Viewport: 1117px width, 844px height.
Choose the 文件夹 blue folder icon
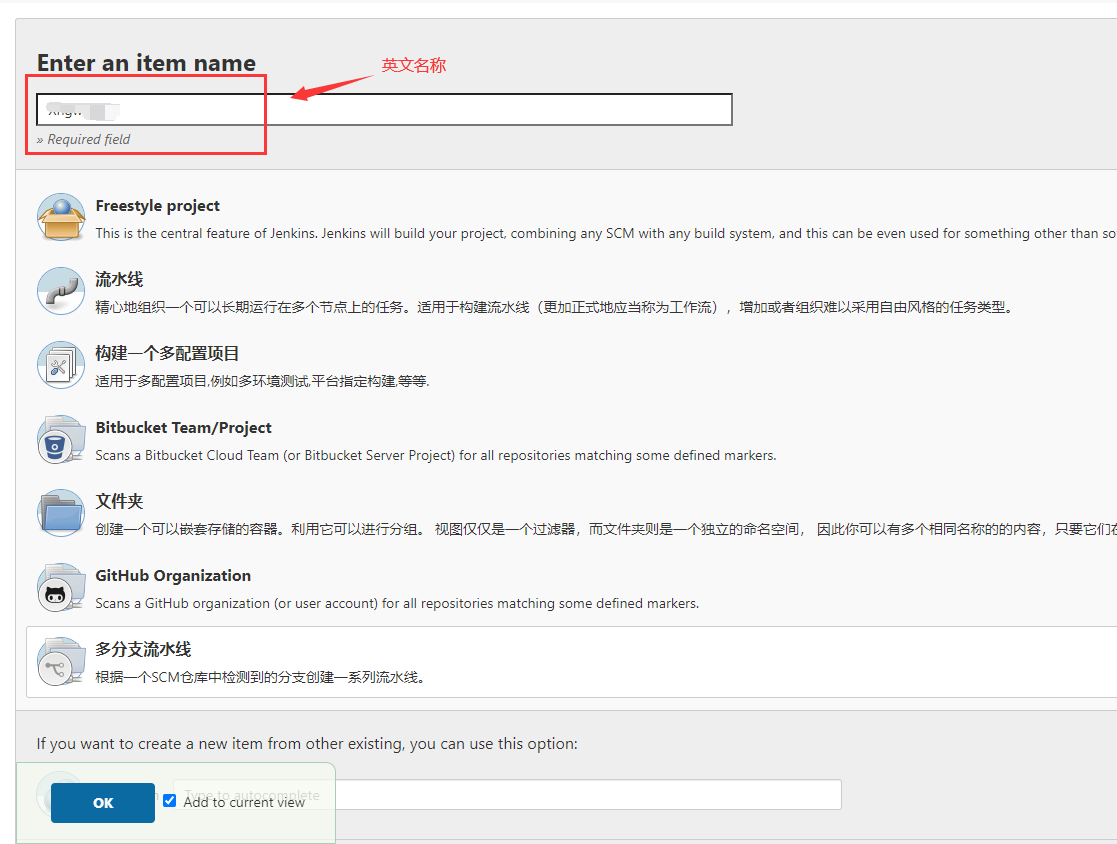pyautogui.click(x=61, y=514)
